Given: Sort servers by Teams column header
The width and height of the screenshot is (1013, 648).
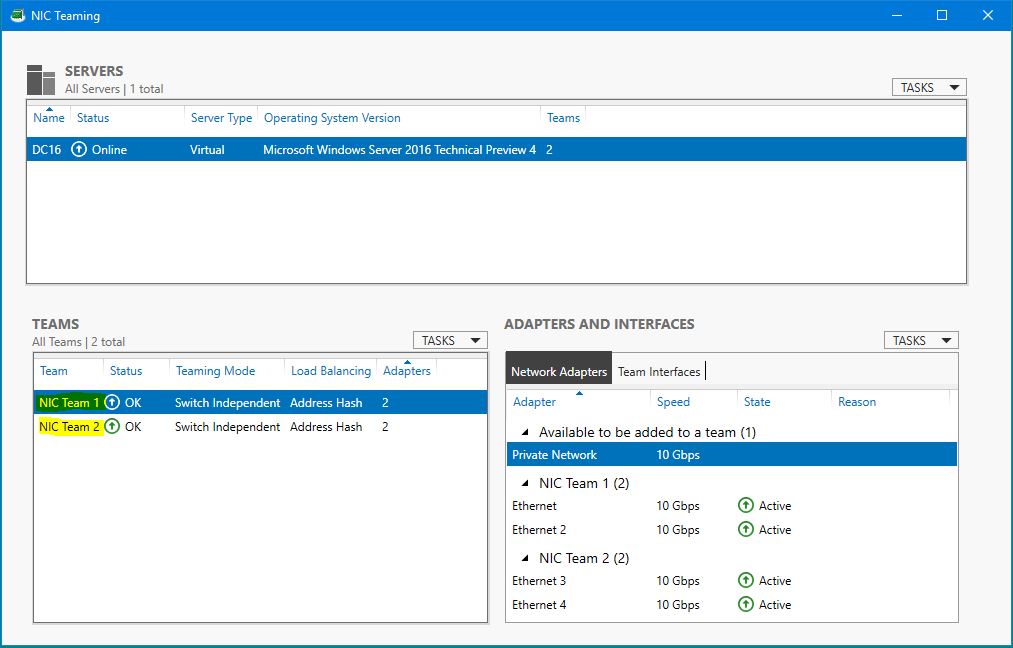Looking at the screenshot, I should [563, 118].
